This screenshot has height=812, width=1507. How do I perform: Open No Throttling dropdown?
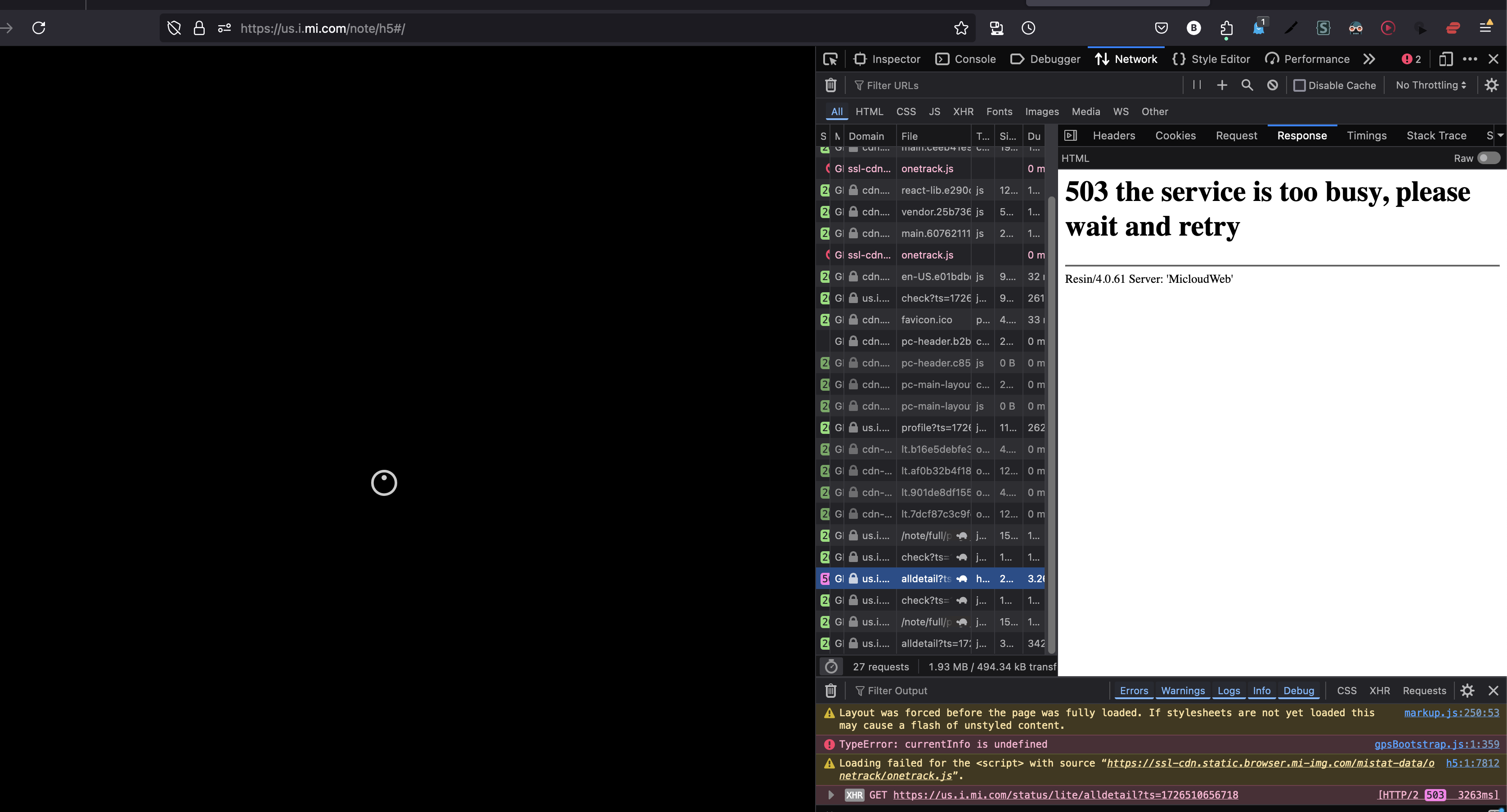pos(1431,85)
